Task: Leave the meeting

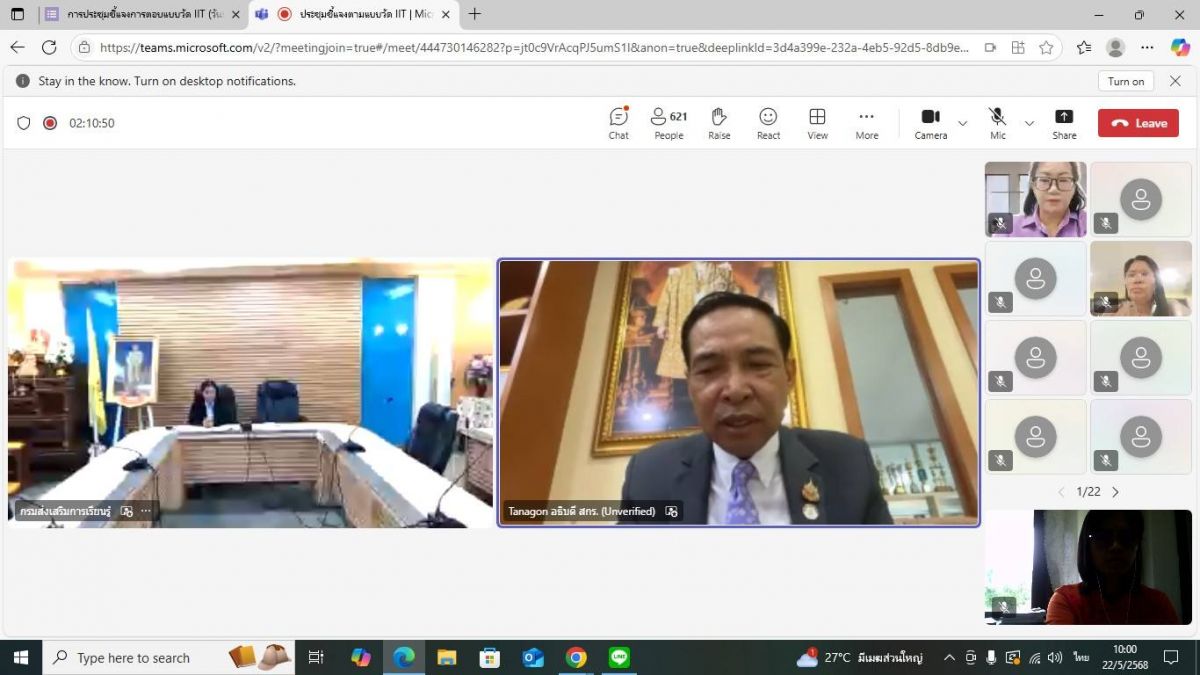Action: pyautogui.click(x=1138, y=123)
